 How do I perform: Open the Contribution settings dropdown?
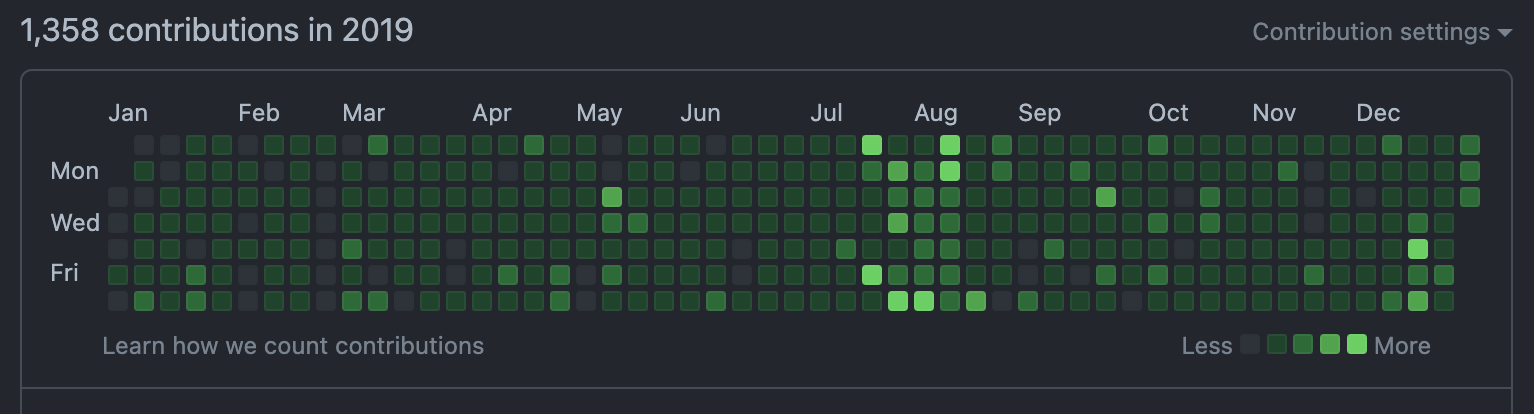click(x=1382, y=32)
